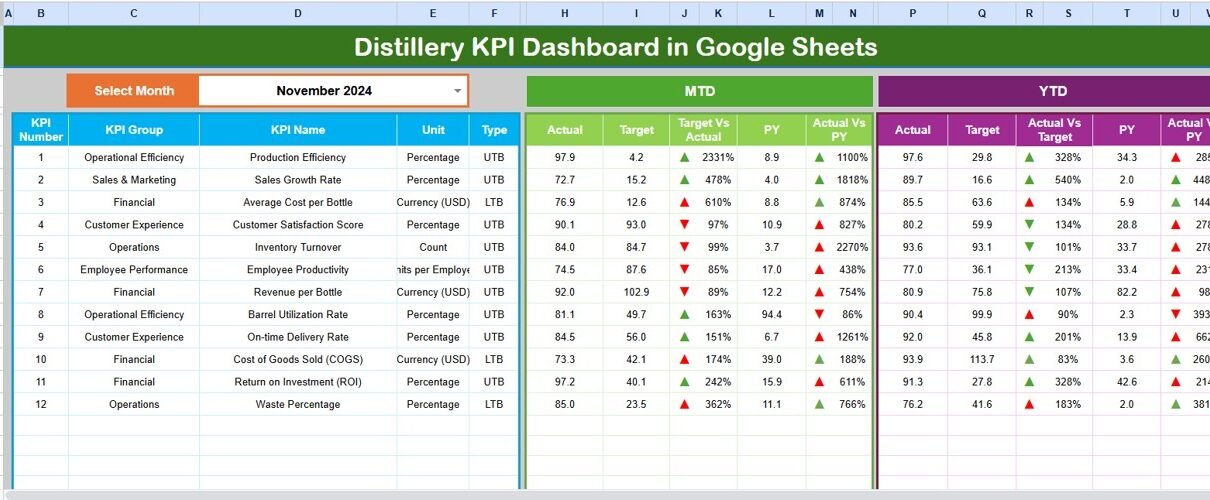The height and width of the screenshot is (500, 1210).
Task: Click Revenue per Bottle's YTD green down arrow
Action: tap(1030, 292)
